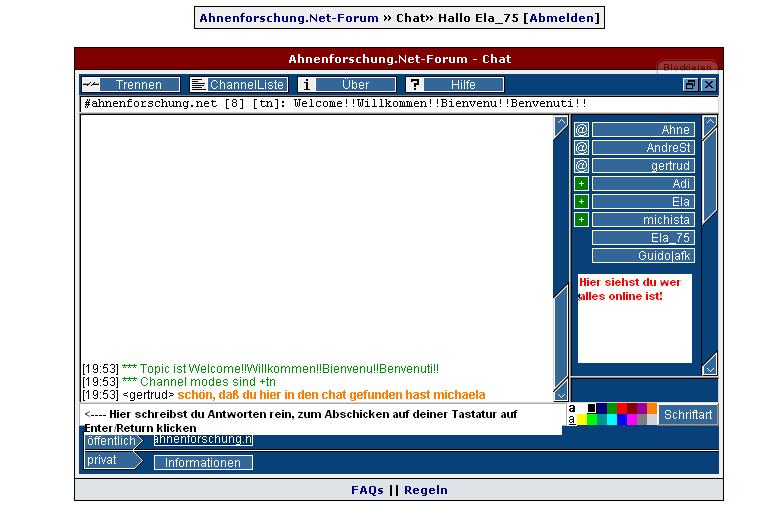Click the @ operator icon beside Ahne
The image size is (783, 514).
click(x=581, y=130)
